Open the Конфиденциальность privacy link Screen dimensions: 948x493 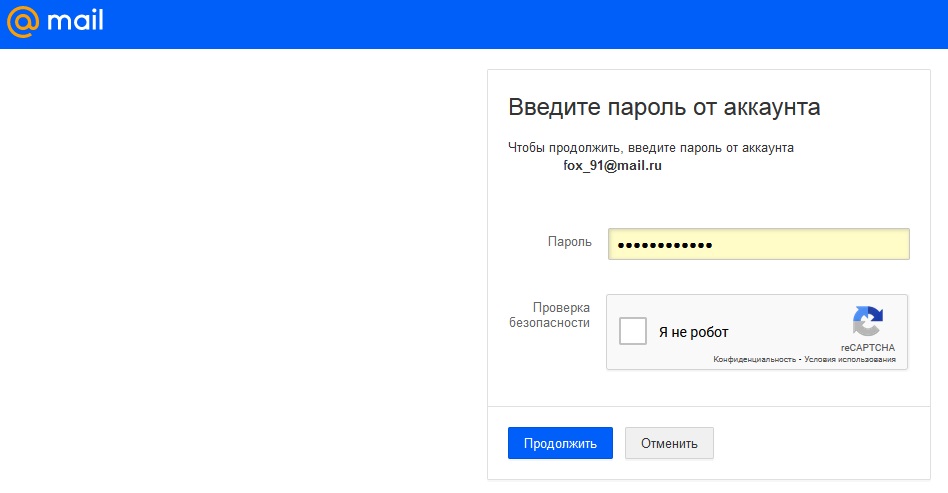tap(755, 359)
